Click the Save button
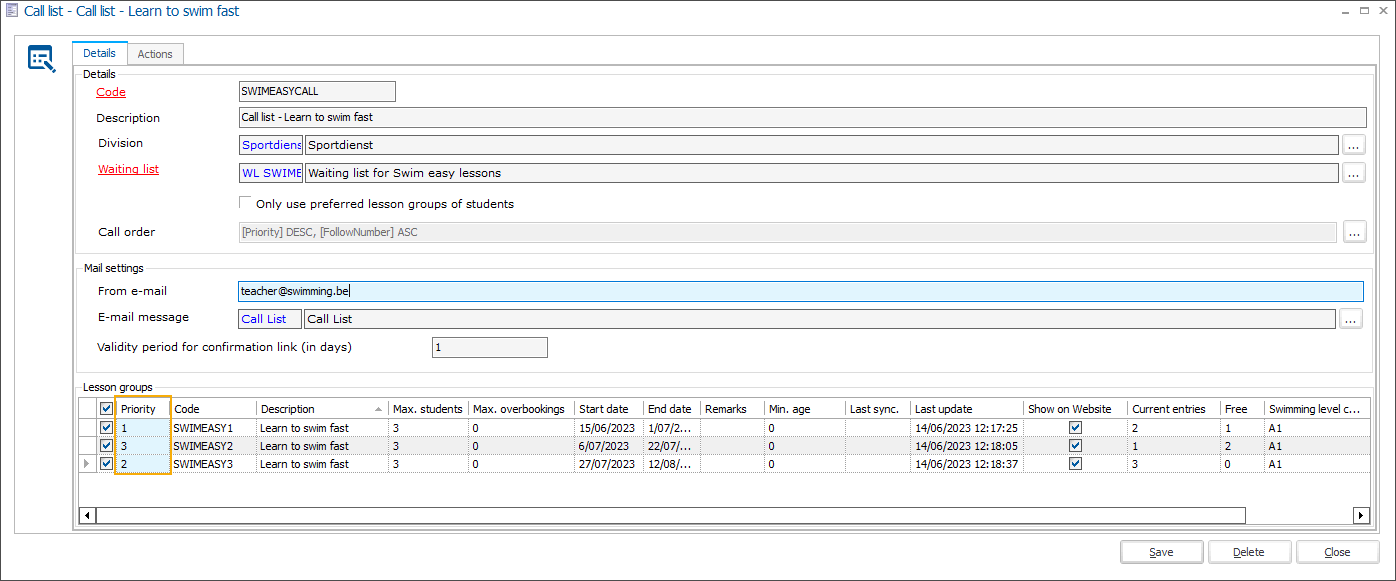Screen dimensions: 1396x581 [x=1161, y=551]
